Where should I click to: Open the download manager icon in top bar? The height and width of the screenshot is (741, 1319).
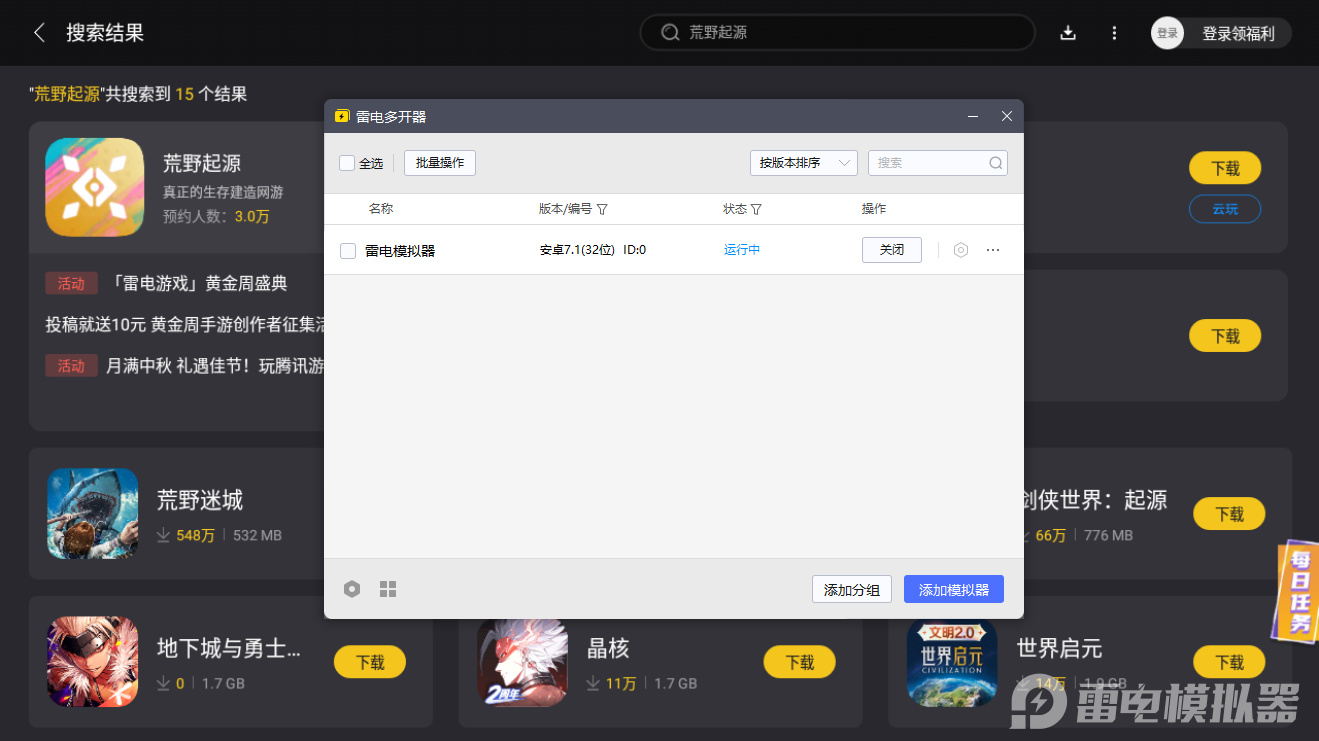(1068, 33)
